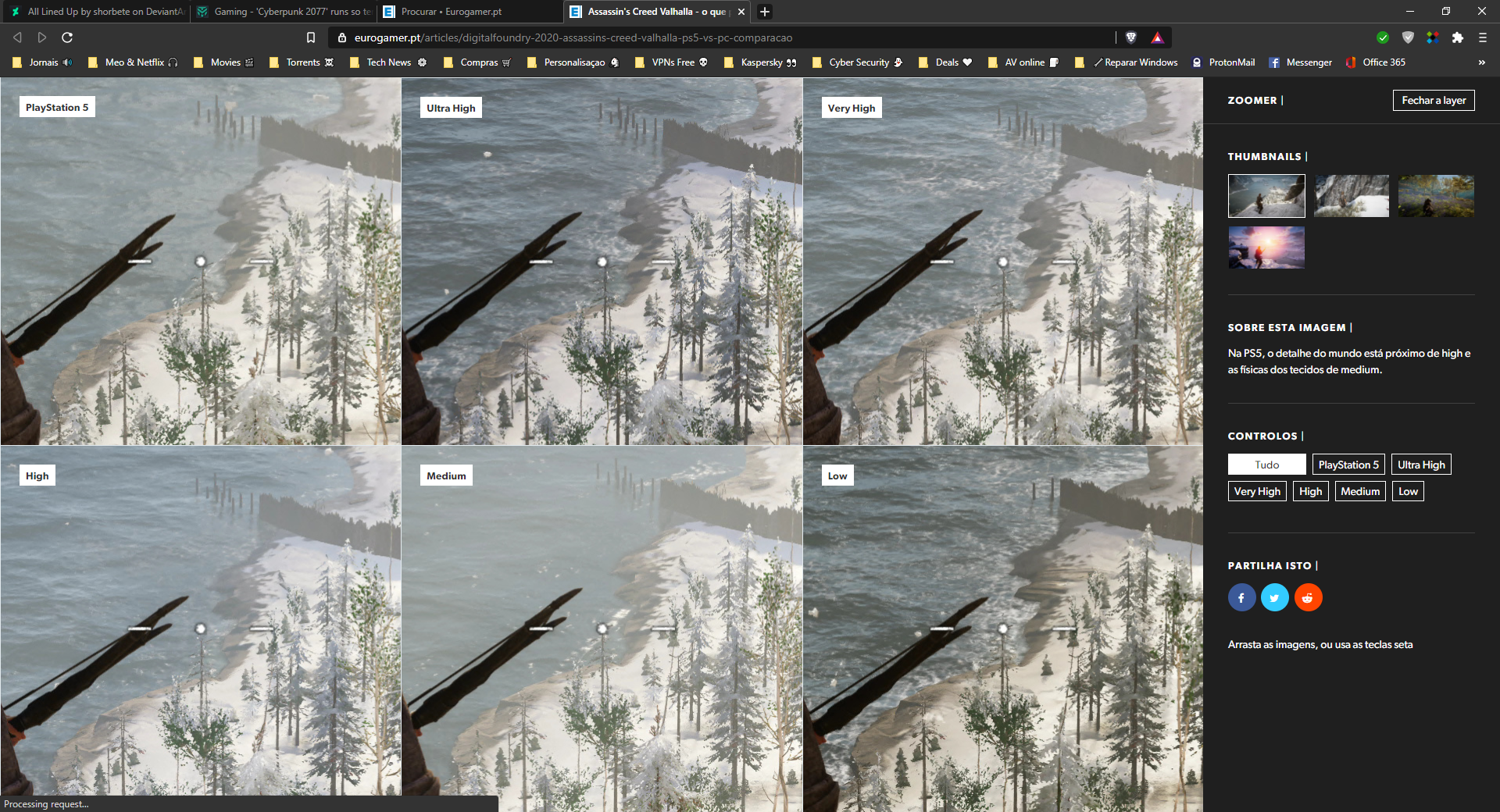Share on Reddit using the round icon
Viewport: 1500px width, 812px height.
[x=1309, y=598]
